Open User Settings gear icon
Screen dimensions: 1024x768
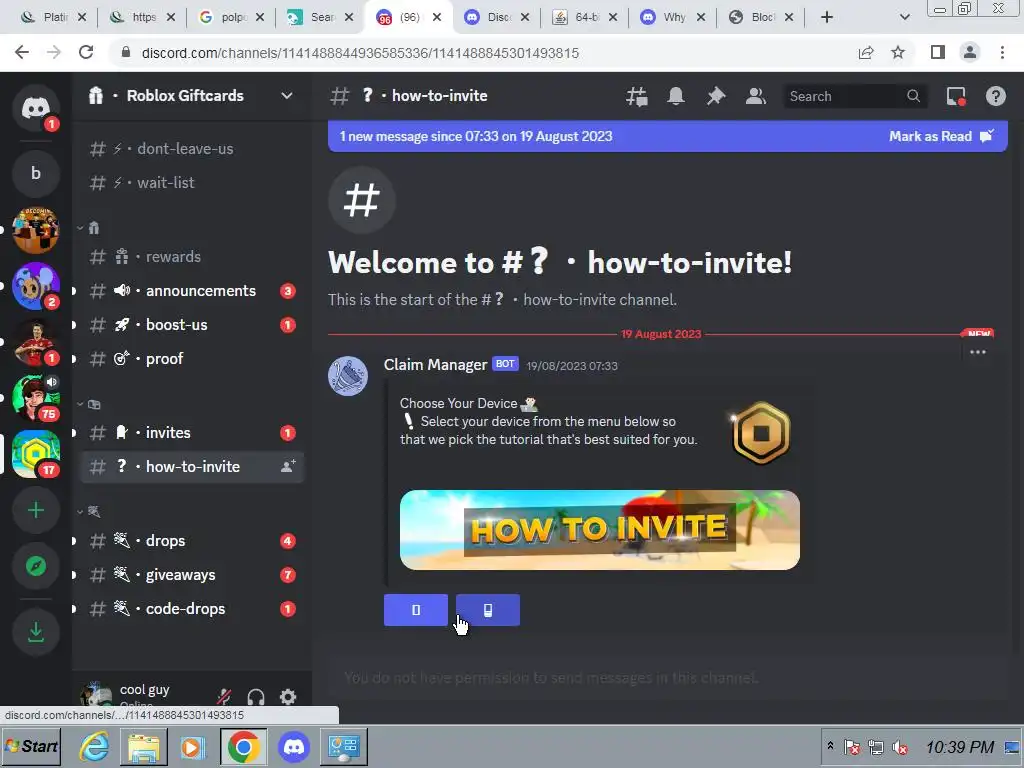288,697
